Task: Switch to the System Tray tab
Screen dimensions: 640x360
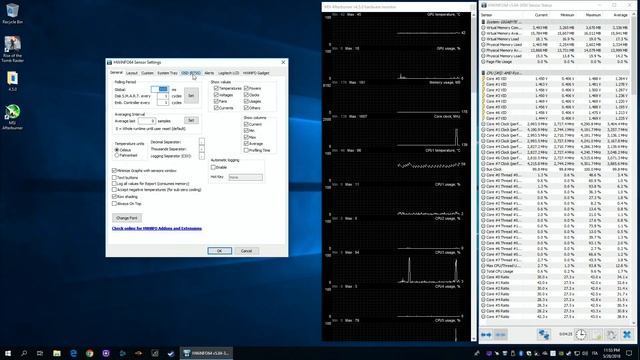Action: [167, 73]
